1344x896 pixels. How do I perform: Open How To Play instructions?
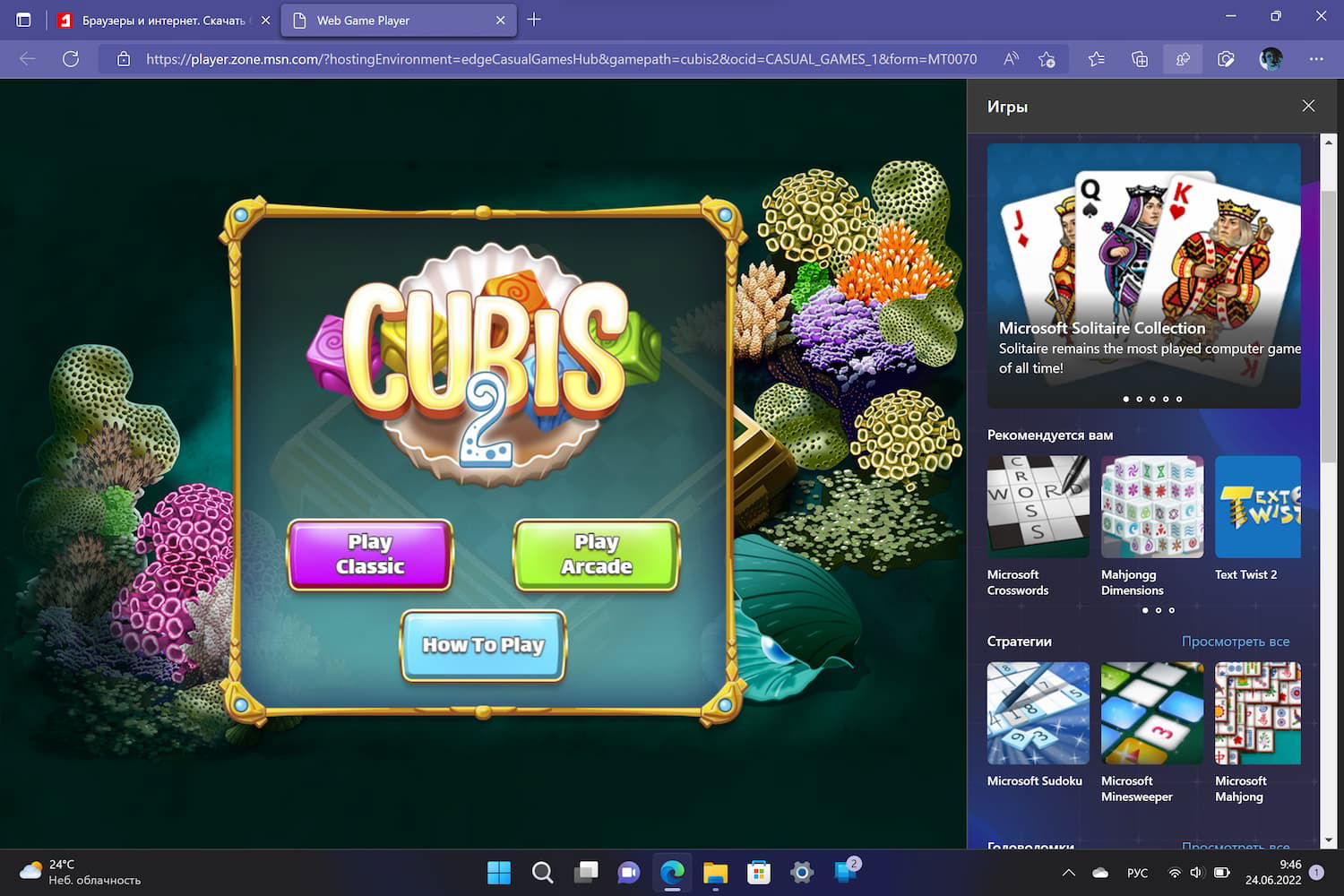point(483,645)
